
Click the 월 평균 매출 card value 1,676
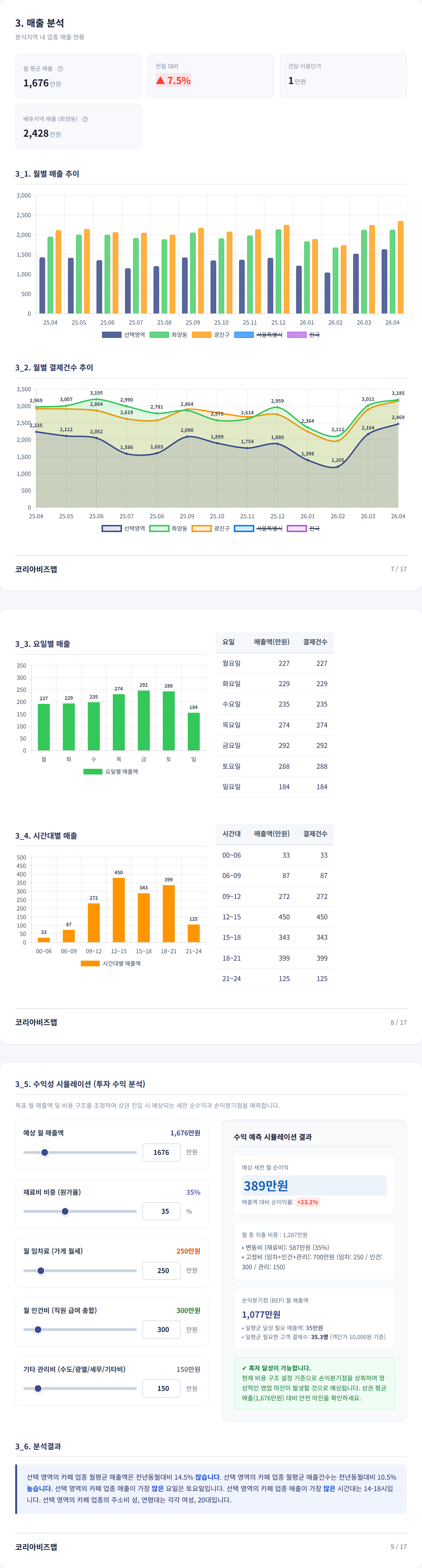(x=36, y=83)
